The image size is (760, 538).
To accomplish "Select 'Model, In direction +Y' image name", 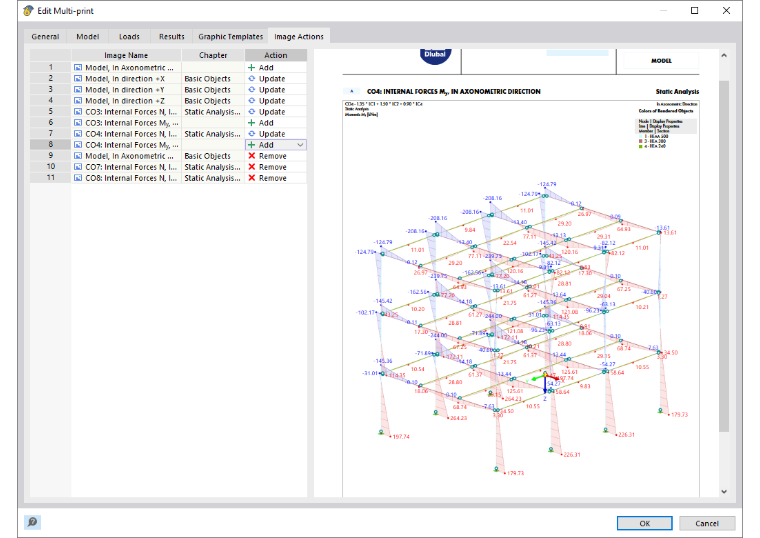I will pos(125,90).
